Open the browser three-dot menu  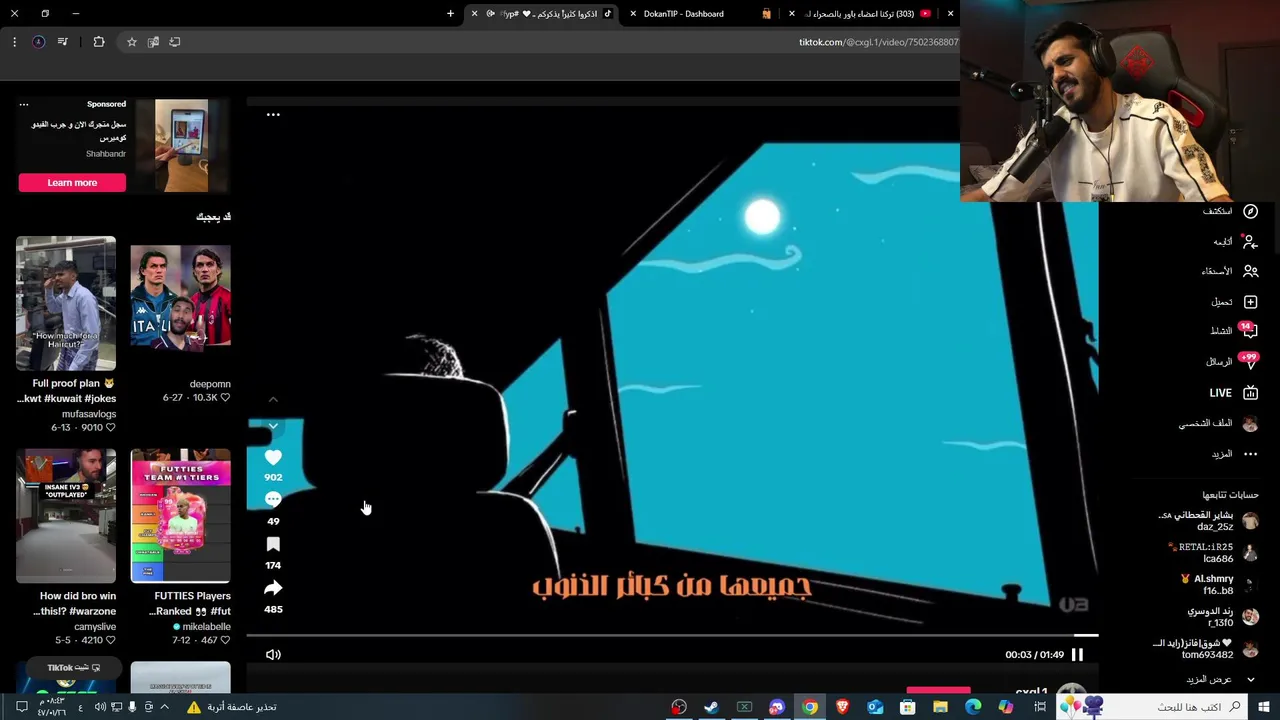pyautogui.click(x=14, y=42)
